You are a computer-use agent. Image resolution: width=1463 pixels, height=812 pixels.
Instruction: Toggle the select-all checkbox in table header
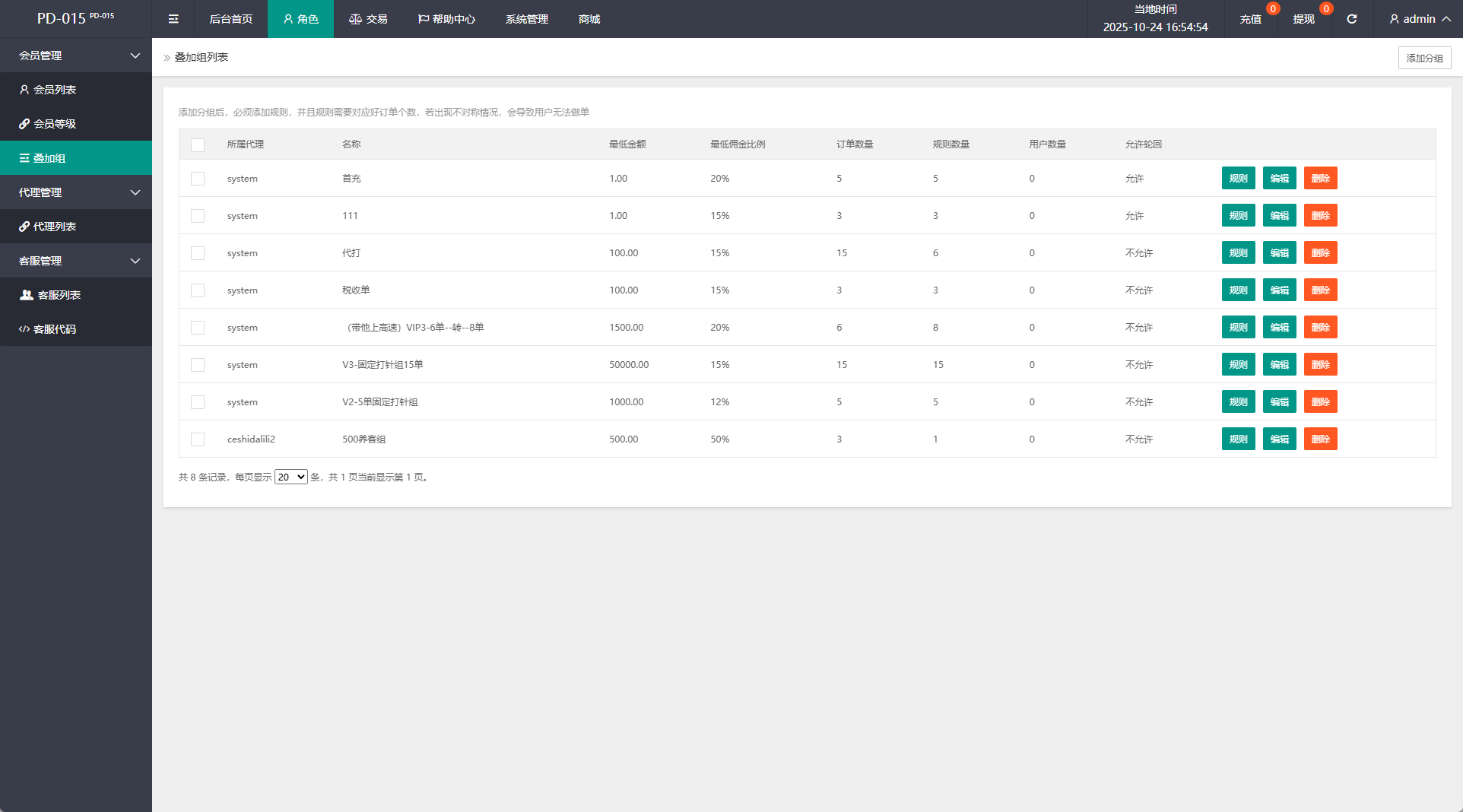[x=198, y=145]
